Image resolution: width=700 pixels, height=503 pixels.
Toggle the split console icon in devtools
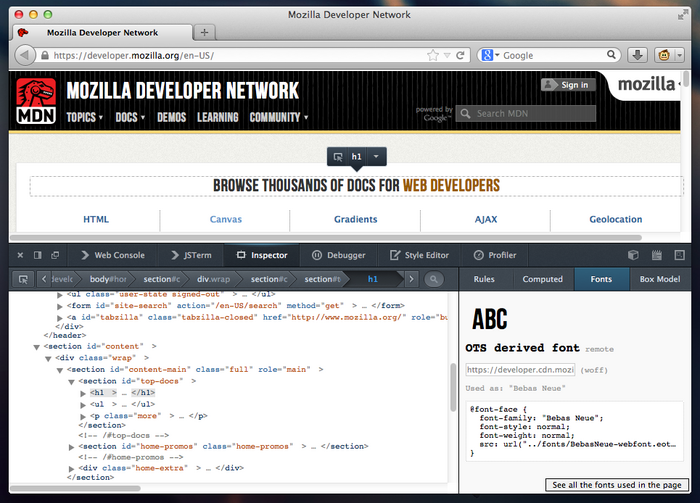coord(57,255)
